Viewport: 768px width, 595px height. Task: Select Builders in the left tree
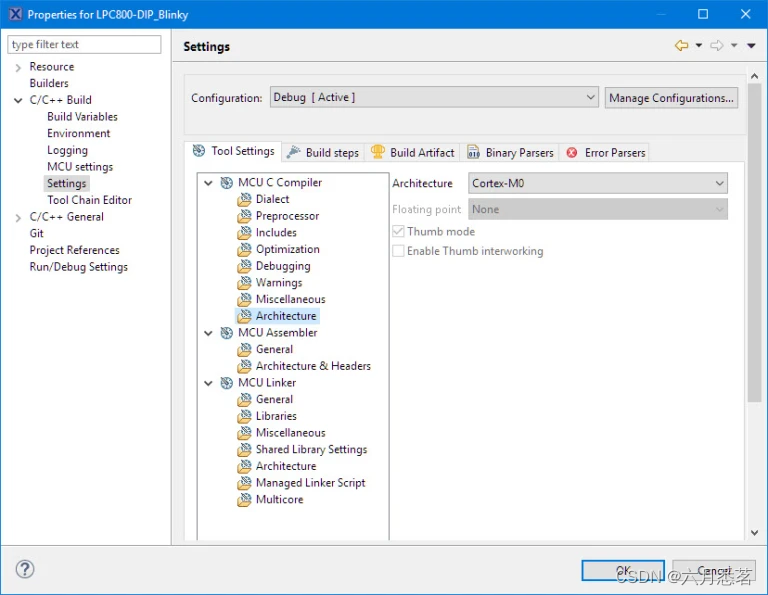[49, 83]
